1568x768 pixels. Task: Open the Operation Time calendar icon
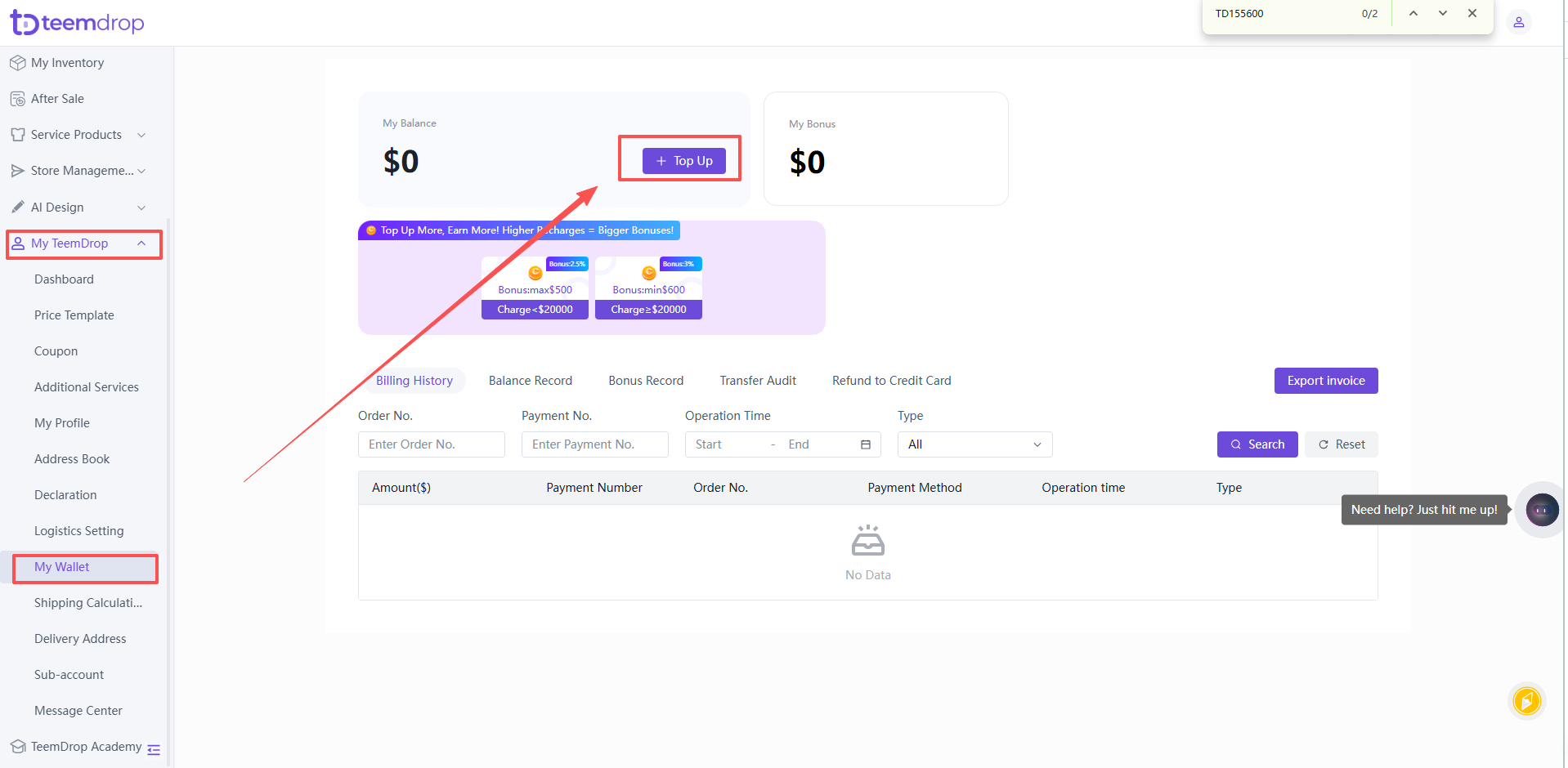click(866, 444)
